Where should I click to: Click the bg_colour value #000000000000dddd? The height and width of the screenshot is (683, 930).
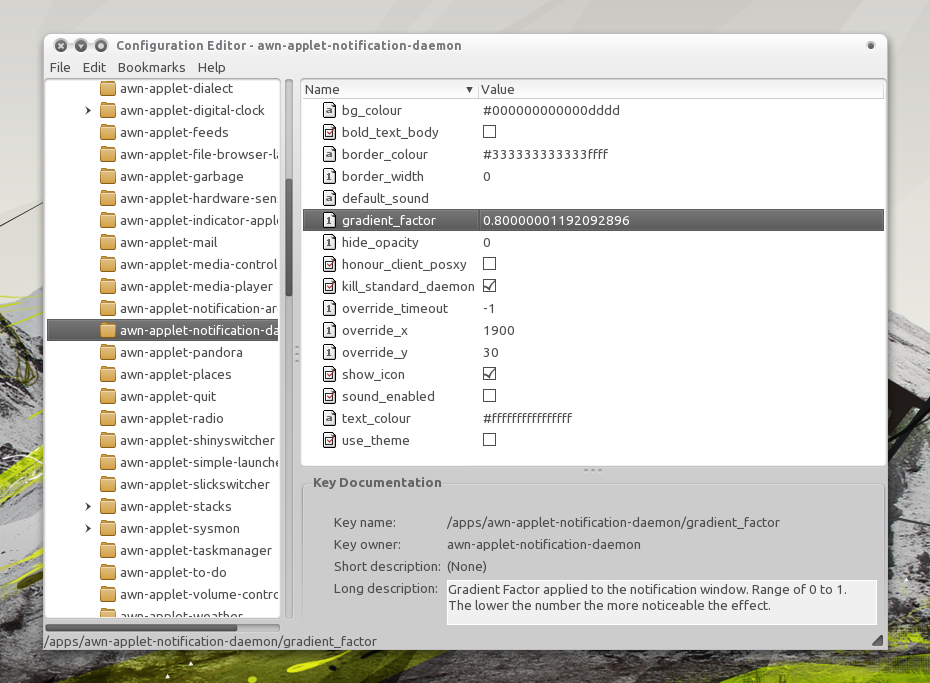(551, 110)
